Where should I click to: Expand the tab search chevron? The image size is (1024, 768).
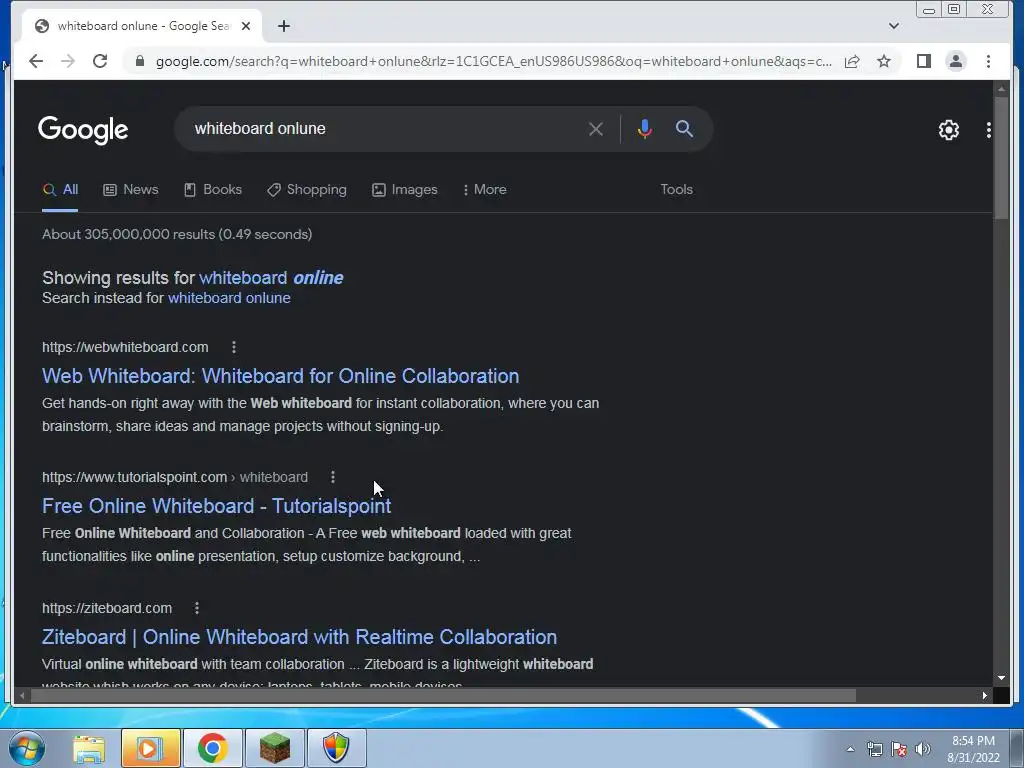894,26
